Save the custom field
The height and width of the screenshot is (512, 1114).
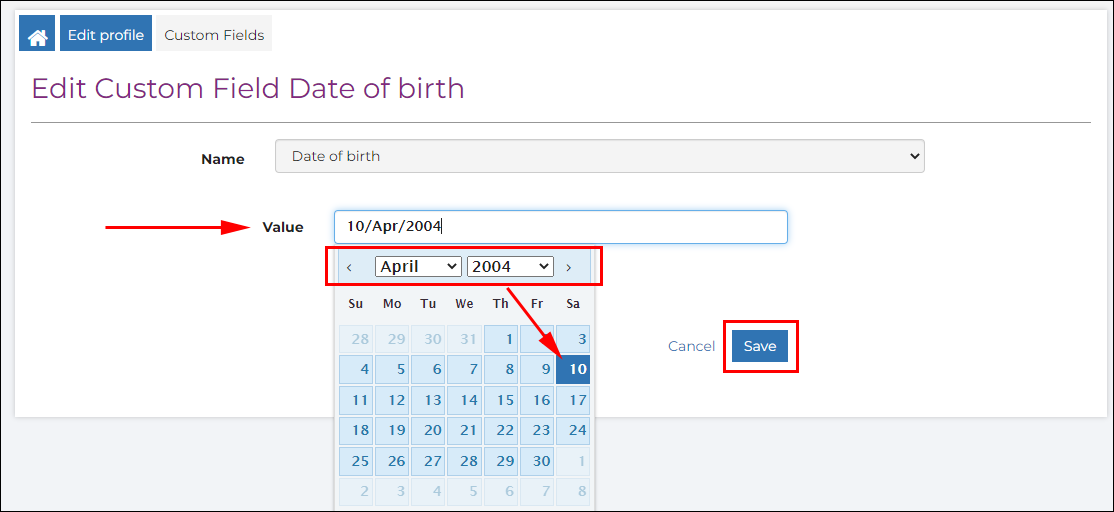click(x=759, y=346)
